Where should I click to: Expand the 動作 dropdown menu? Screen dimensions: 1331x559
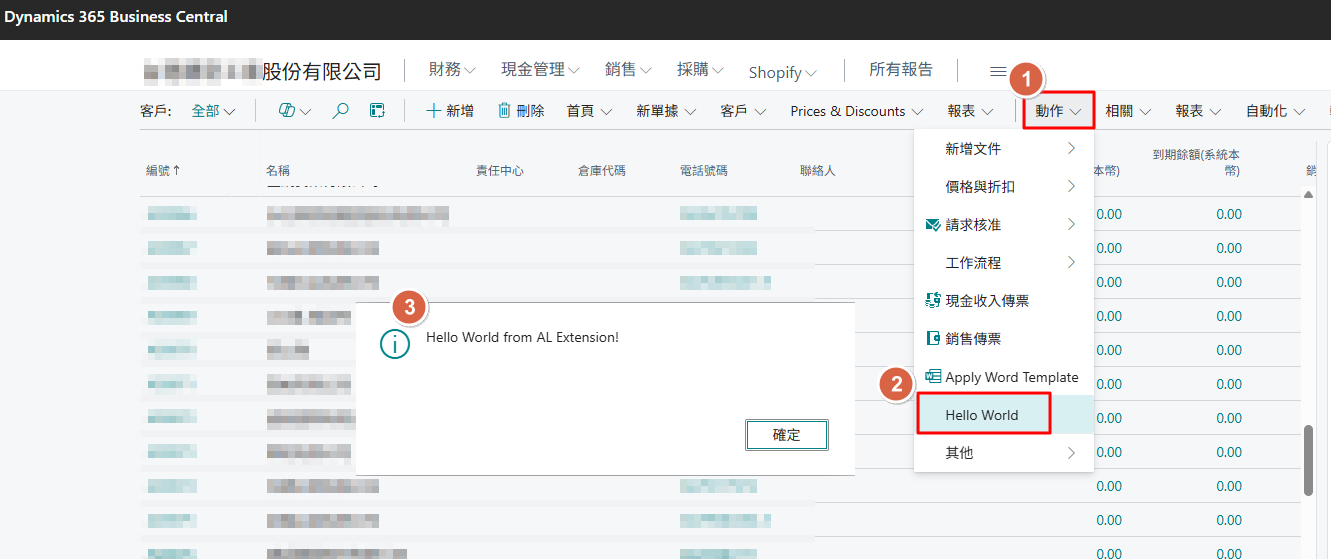click(x=1058, y=111)
